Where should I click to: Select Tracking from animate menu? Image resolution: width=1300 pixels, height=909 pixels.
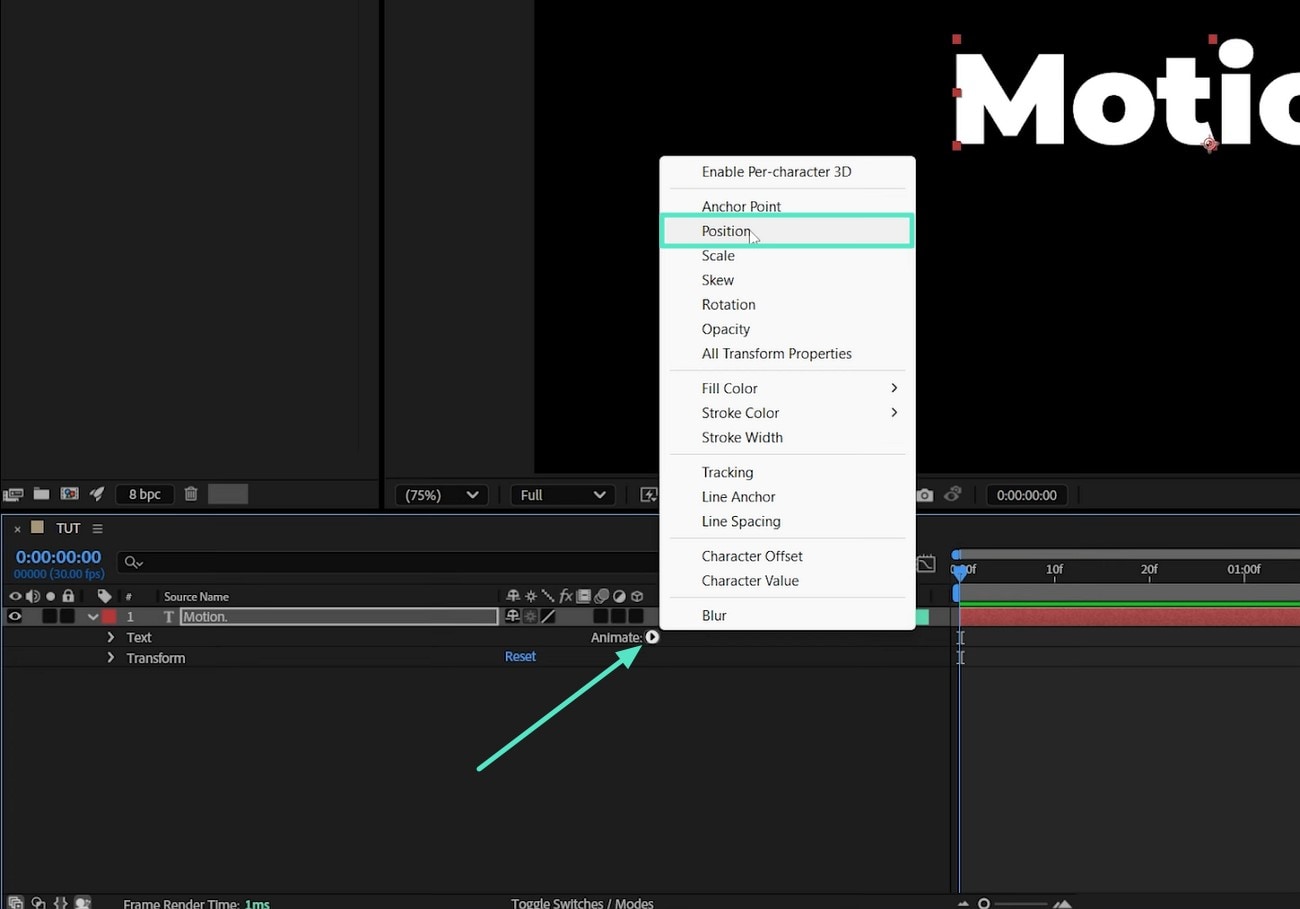787,473
